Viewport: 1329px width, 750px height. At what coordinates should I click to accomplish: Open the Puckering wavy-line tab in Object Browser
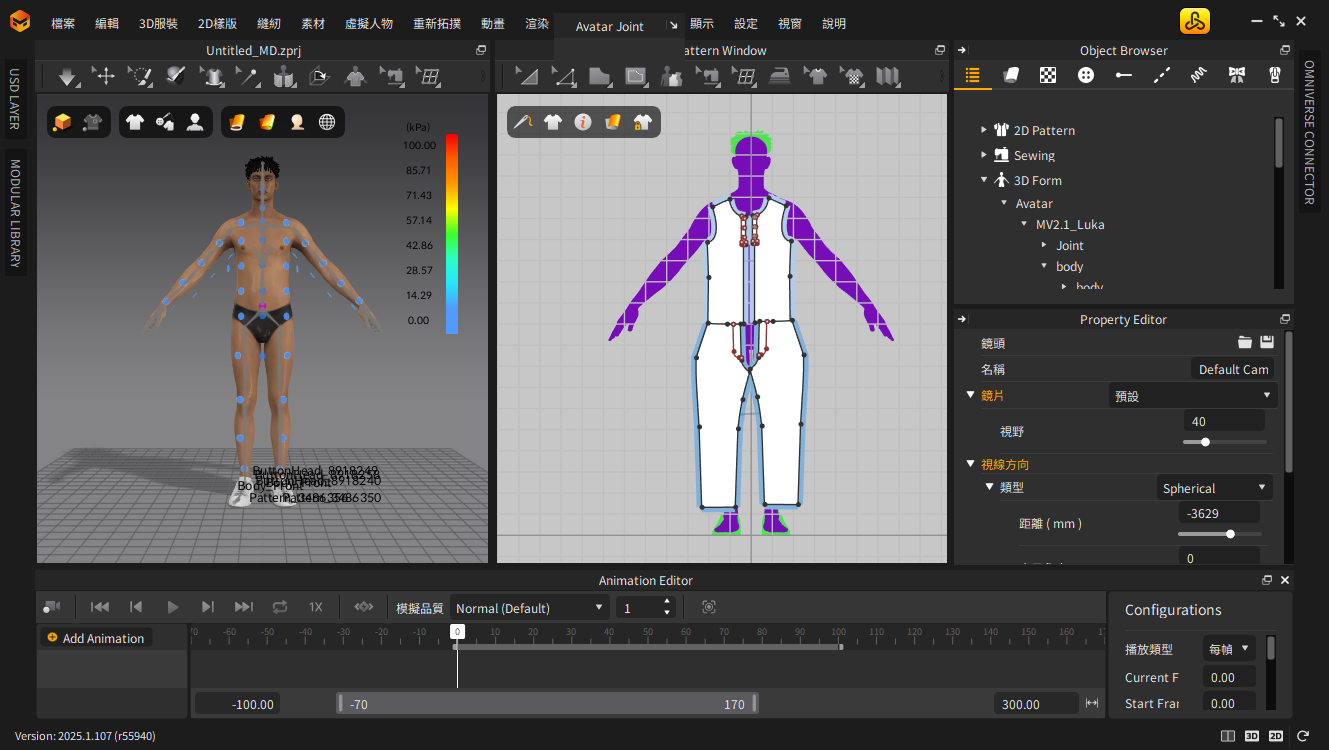[x=1199, y=75]
